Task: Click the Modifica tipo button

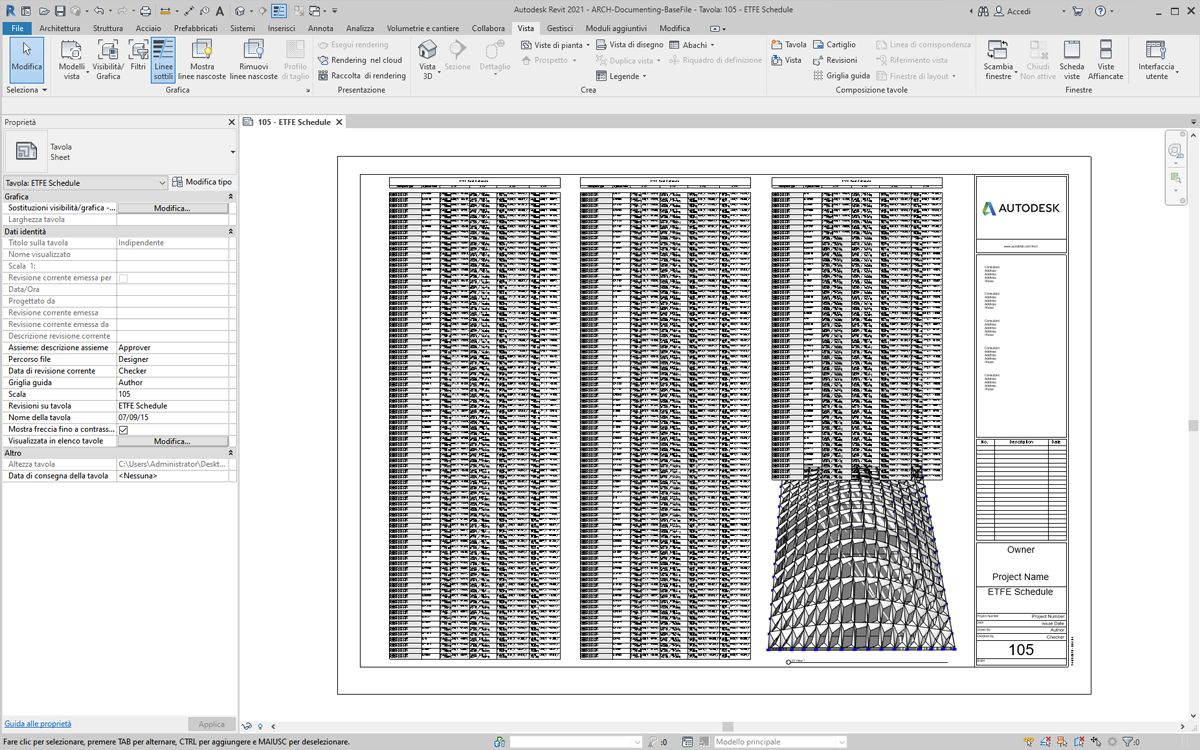Action: (x=202, y=182)
